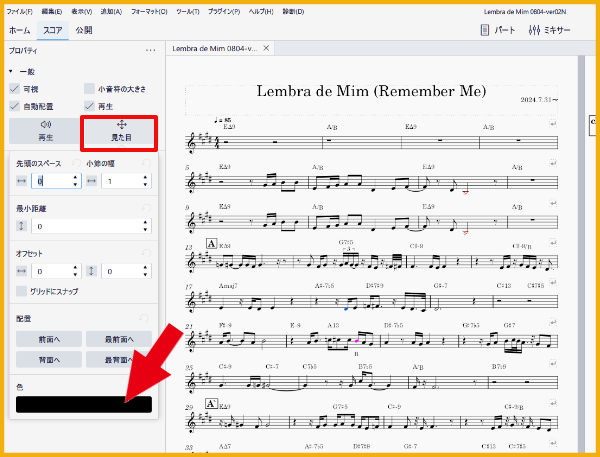Viewport: 600px width, 457px height.
Task: Increase the 先頭のスペース value with the up arrow
Action: click(75, 178)
